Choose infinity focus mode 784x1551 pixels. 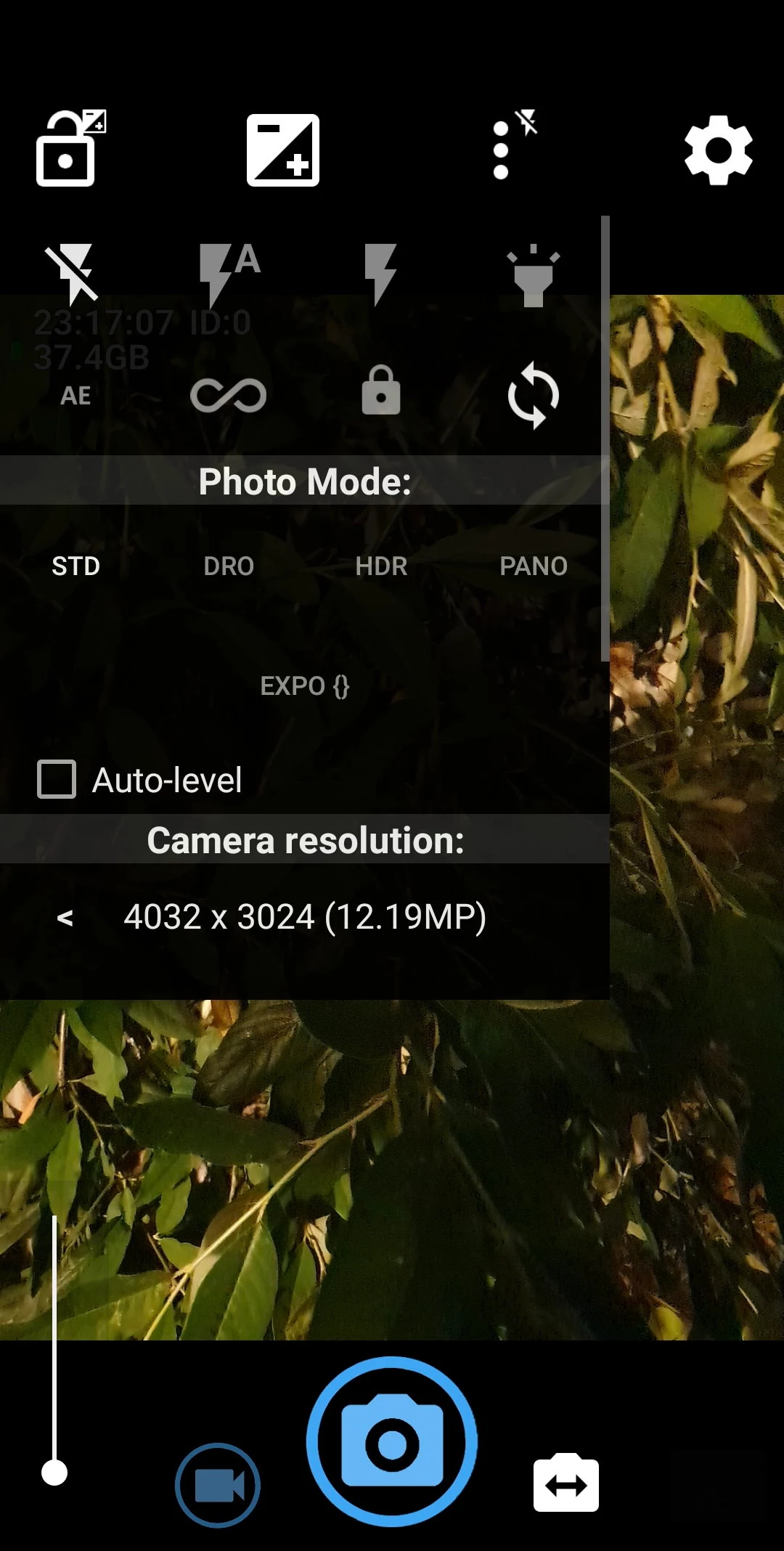click(x=228, y=396)
